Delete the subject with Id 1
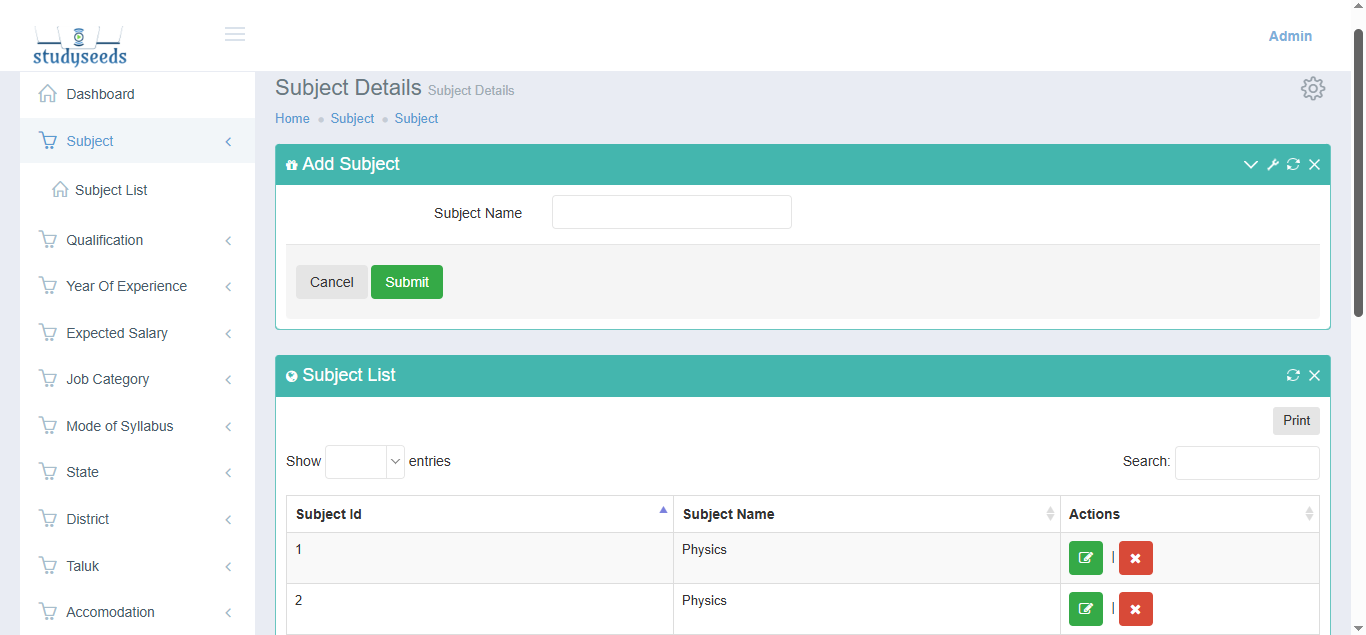Viewport: 1366px width, 635px height. tap(1135, 558)
